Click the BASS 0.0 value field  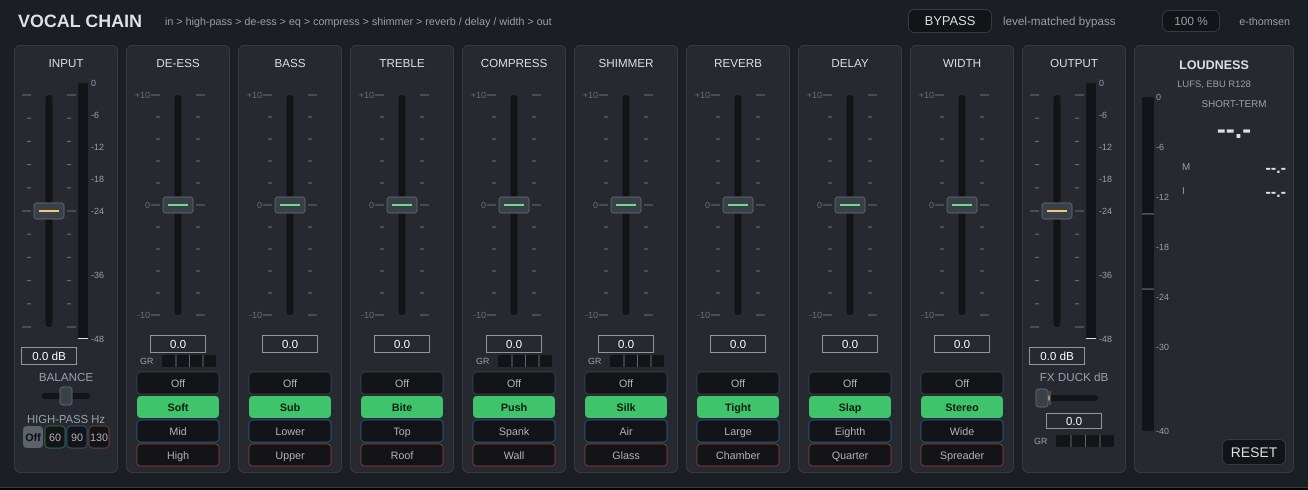pos(290,344)
